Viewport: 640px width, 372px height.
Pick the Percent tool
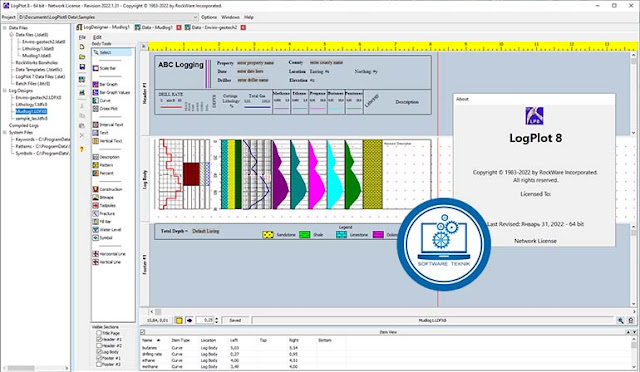103,173
